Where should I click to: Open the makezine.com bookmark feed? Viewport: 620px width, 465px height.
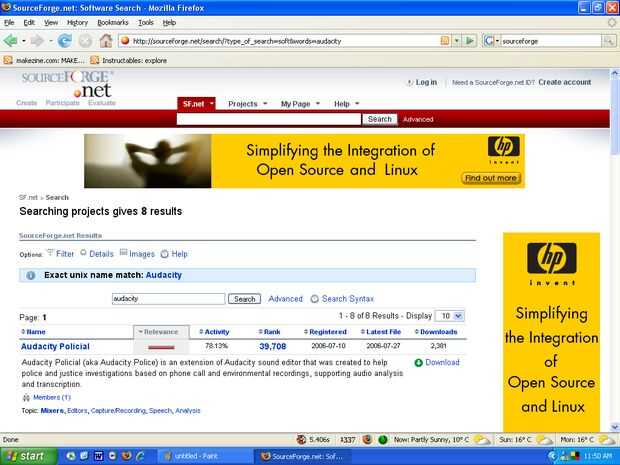pos(44,60)
